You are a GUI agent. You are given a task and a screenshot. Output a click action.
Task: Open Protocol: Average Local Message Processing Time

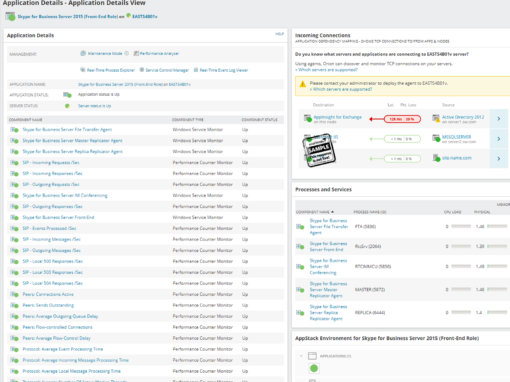pyautogui.click(x=72, y=371)
